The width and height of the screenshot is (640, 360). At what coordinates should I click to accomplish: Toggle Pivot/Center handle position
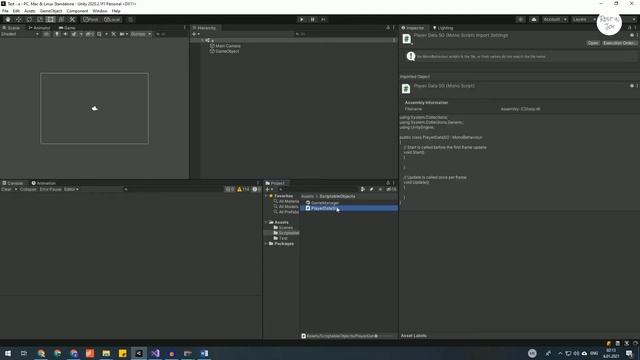coord(91,19)
